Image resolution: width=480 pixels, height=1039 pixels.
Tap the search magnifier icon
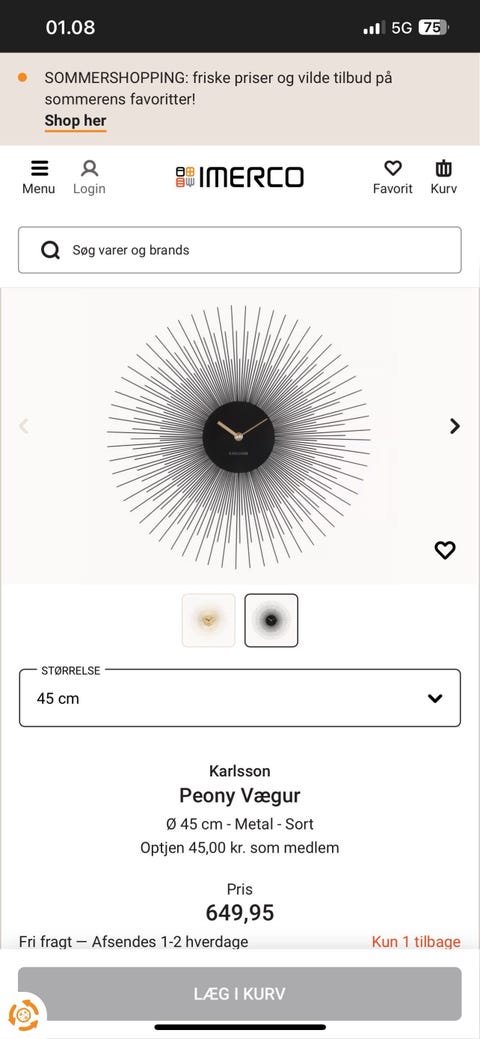[50, 250]
